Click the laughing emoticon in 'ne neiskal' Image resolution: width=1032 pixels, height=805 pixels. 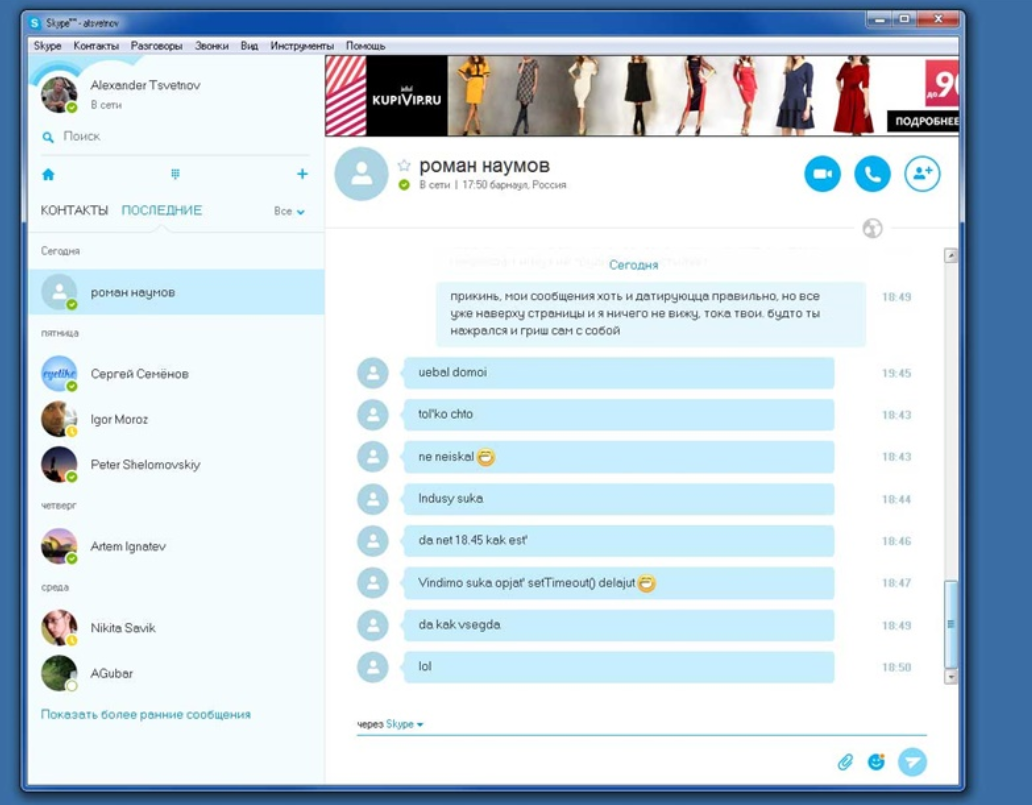(486, 457)
